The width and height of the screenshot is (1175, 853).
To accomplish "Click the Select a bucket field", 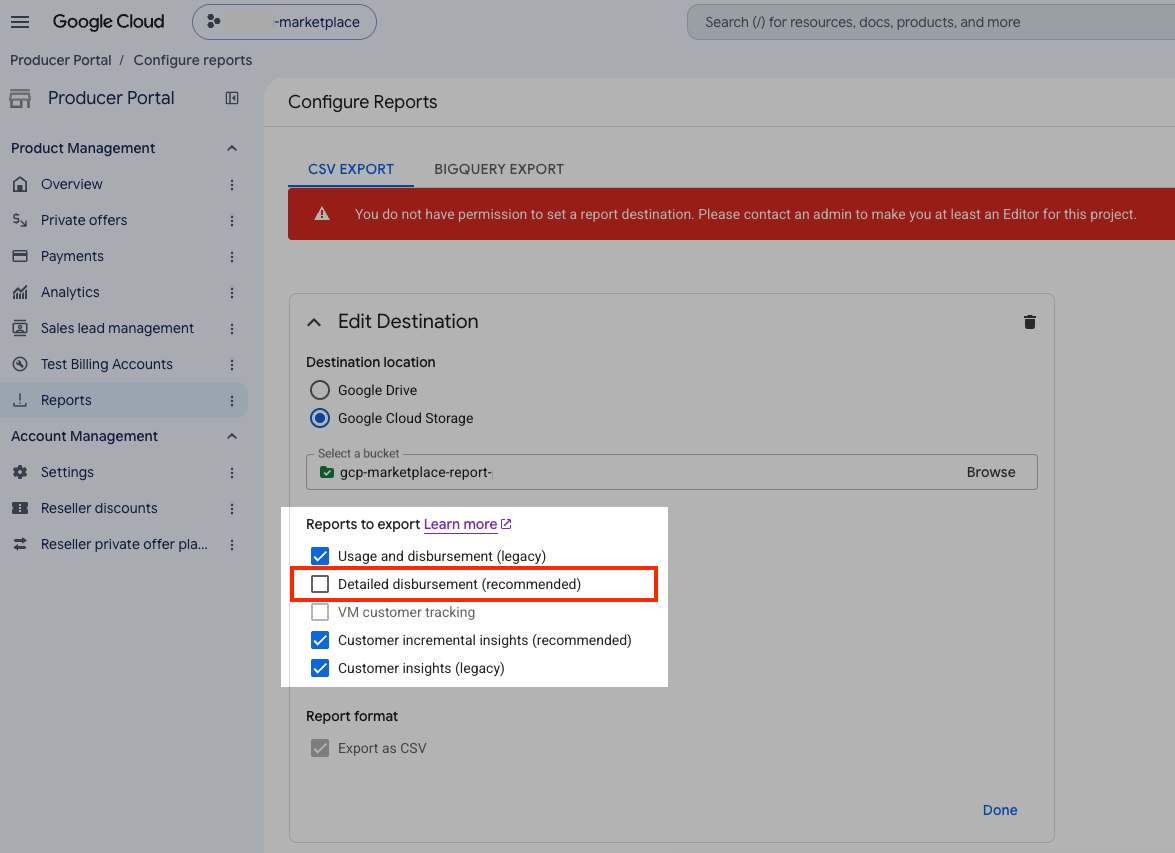I will [x=671, y=472].
